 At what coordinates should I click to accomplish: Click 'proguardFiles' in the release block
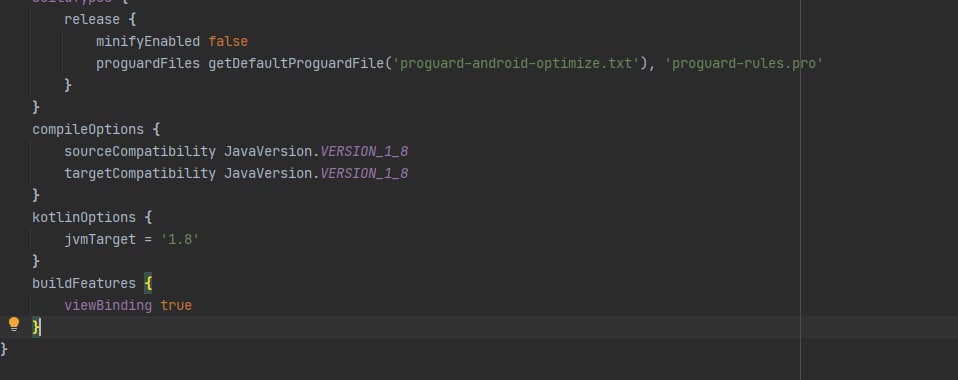tap(148, 64)
